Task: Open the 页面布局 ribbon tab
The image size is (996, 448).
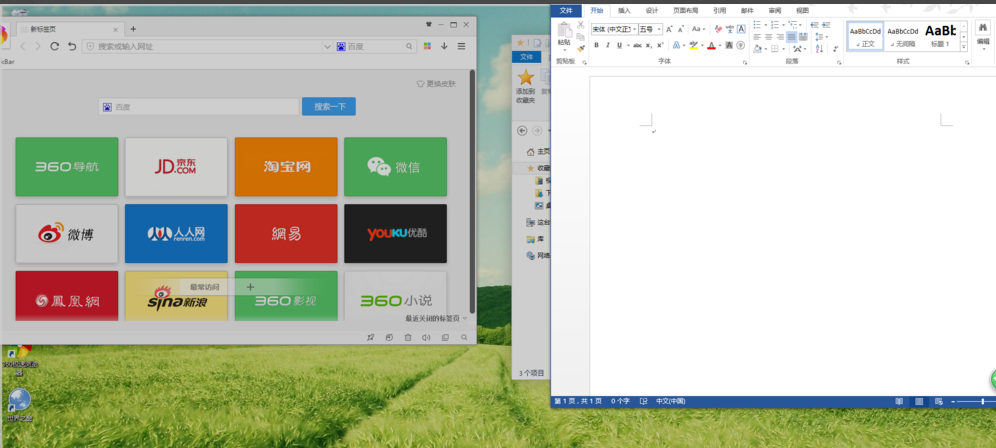Action: coord(686,10)
